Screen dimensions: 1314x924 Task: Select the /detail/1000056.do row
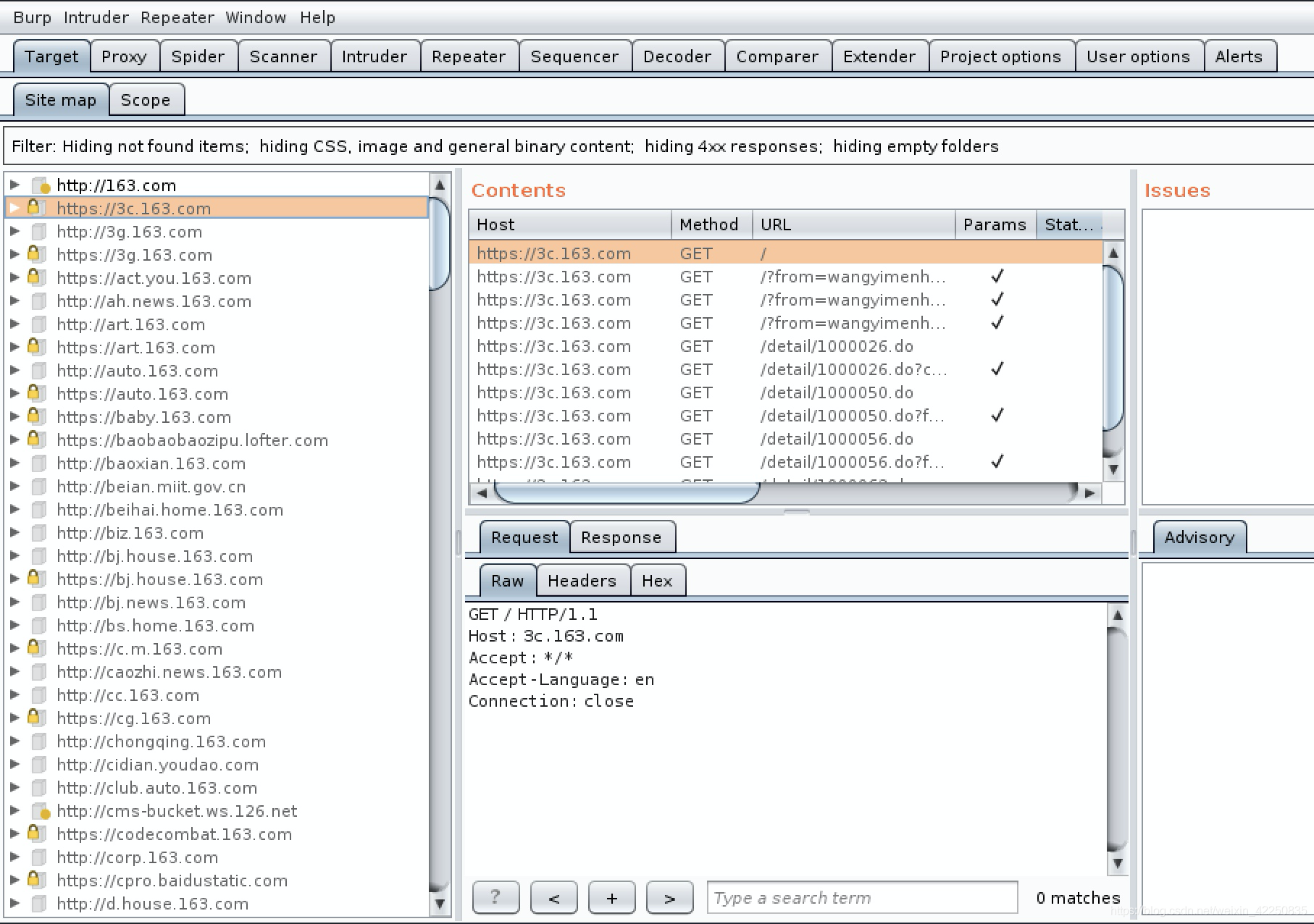tap(786, 439)
